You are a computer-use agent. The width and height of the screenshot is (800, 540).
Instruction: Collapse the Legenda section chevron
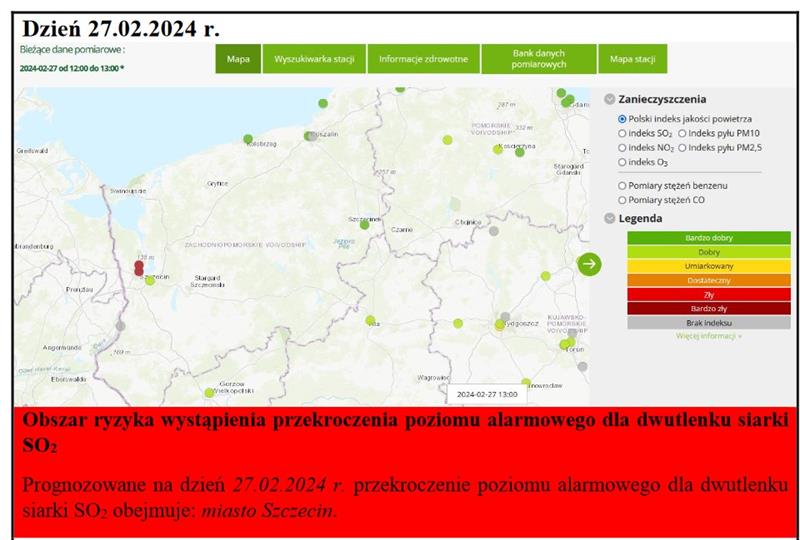tap(609, 218)
